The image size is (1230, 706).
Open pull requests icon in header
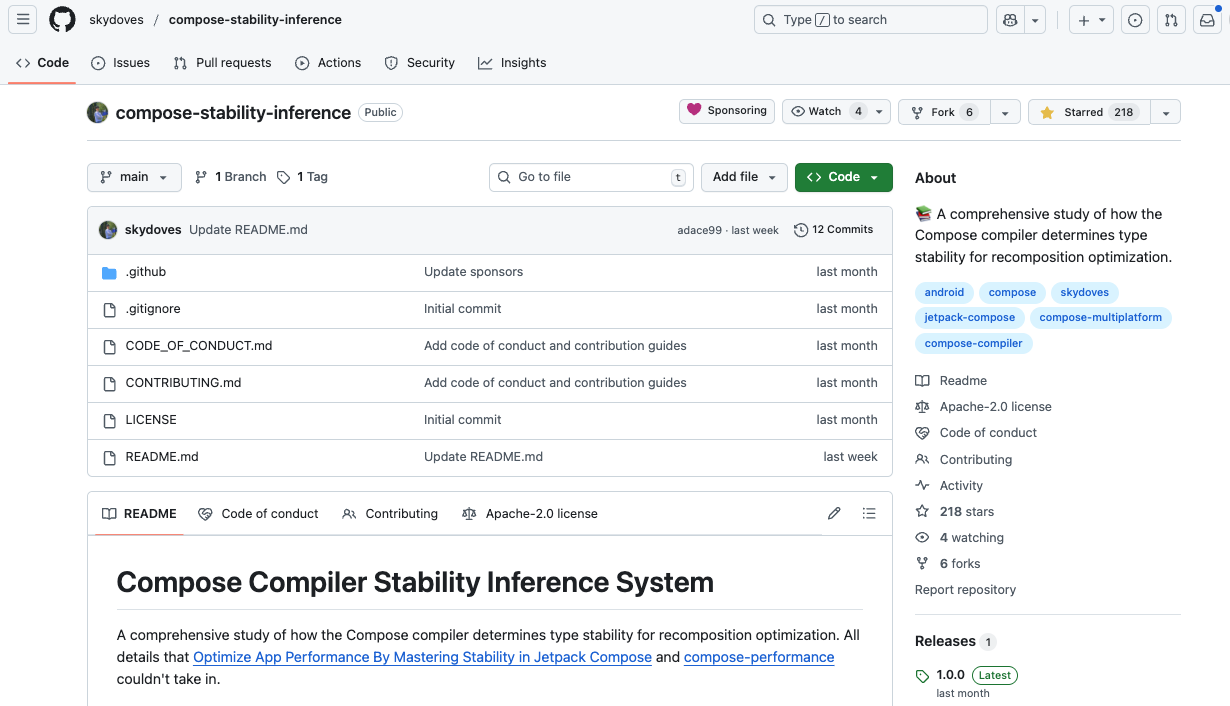coord(1171,20)
